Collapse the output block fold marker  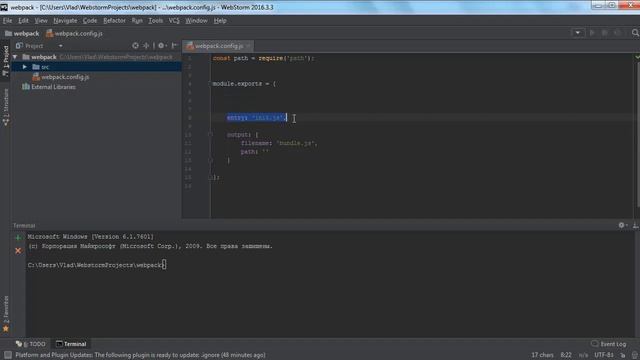click(211, 135)
